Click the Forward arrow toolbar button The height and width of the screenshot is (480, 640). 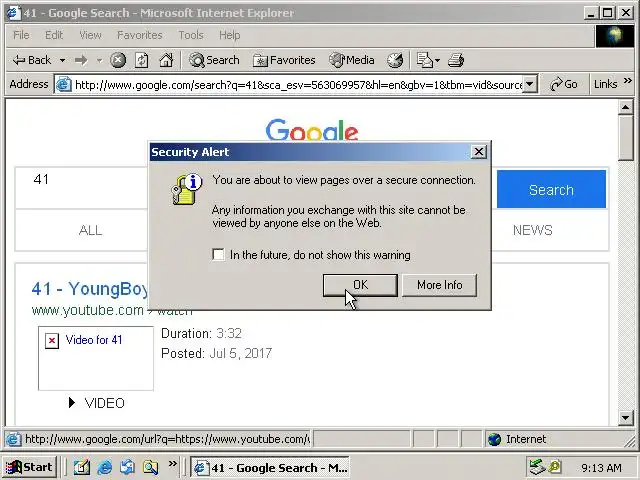click(81, 60)
